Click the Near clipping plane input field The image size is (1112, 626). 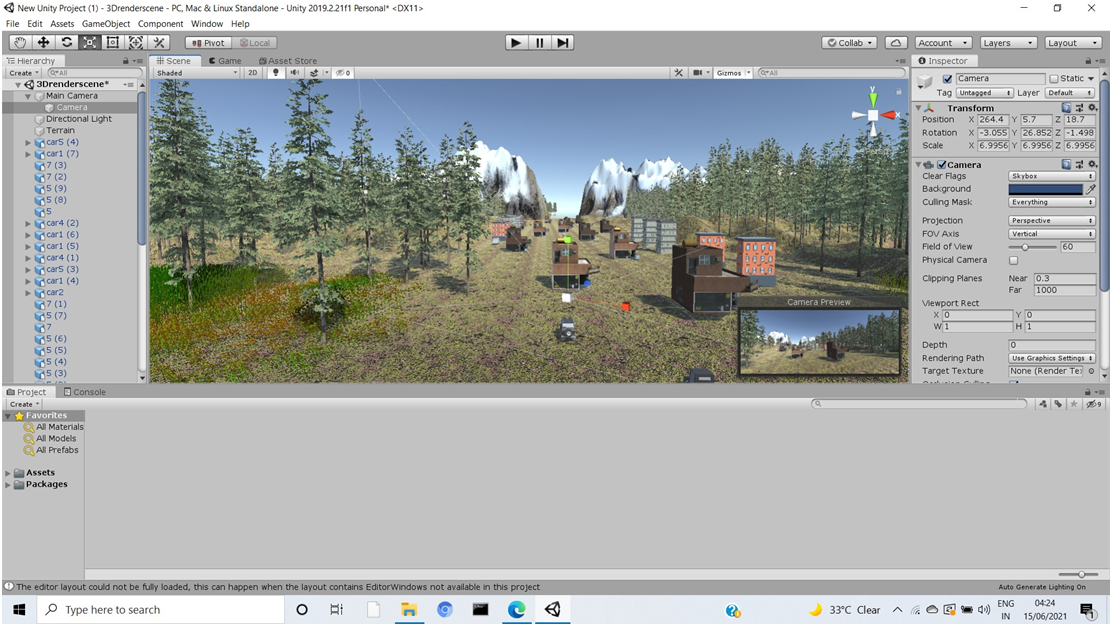pyautogui.click(x=1066, y=278)
